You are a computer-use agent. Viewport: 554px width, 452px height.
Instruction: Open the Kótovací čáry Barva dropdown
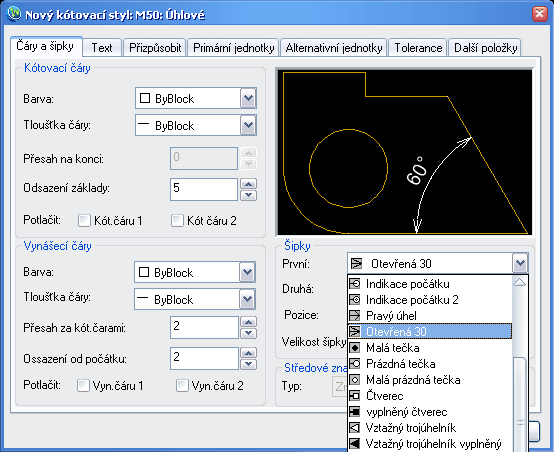(248, 98)
